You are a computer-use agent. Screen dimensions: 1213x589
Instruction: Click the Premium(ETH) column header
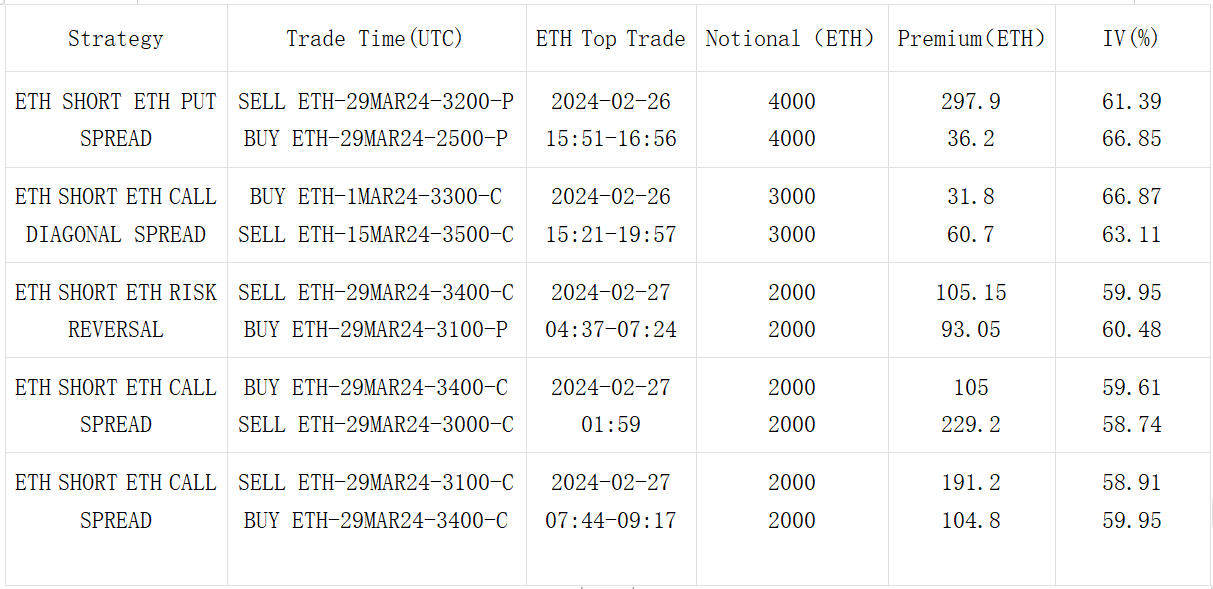pyautogui.click(x=971, y=39)
